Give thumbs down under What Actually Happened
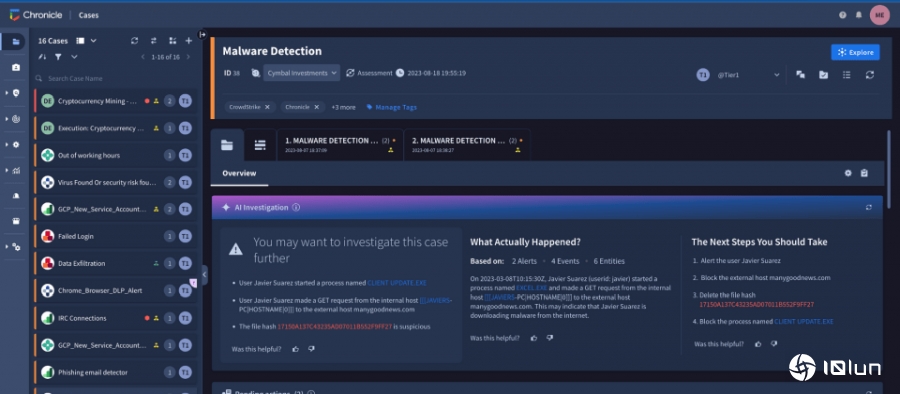The height and width of the screenshot is (394, 900). pyautogui.click(x=549, y=338)
